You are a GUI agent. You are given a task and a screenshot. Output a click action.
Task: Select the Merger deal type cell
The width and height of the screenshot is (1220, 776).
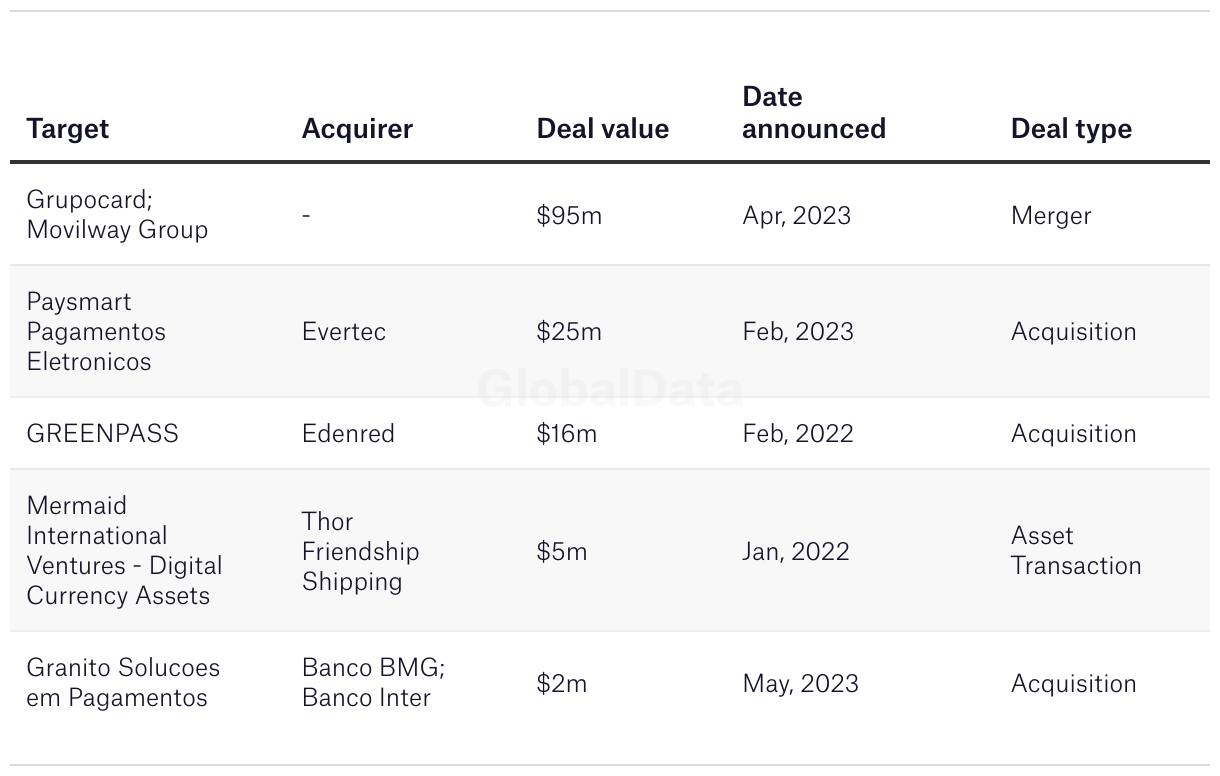click(1051, 216)
